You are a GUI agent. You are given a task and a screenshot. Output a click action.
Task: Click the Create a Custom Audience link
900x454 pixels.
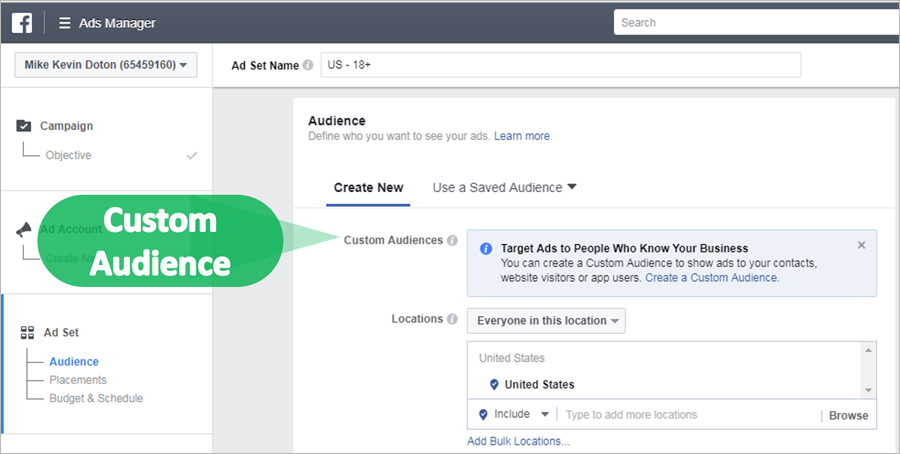pyautogui.click(x=711, y=278)
